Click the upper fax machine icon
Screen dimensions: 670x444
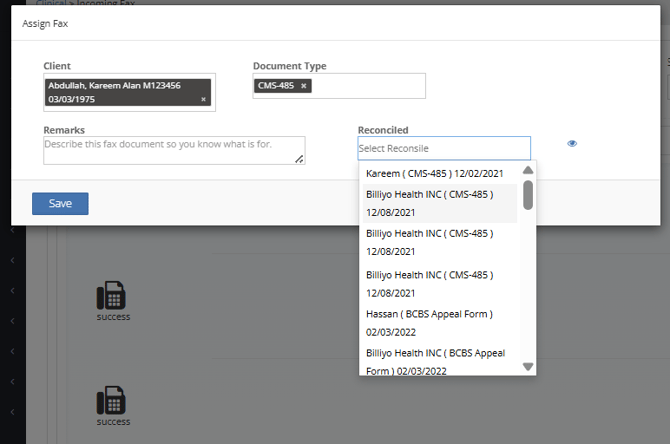(112, 296)
